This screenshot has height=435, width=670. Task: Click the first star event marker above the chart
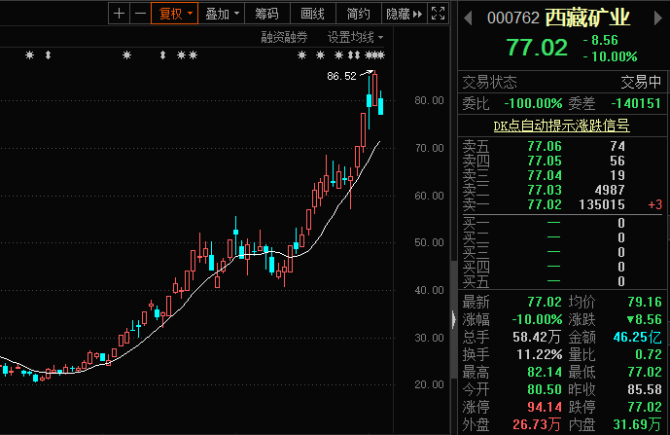tap(29, 55)
